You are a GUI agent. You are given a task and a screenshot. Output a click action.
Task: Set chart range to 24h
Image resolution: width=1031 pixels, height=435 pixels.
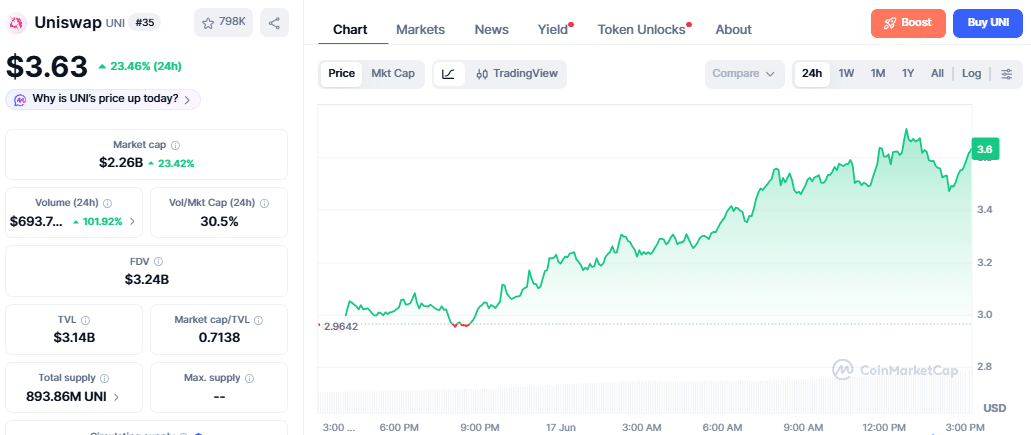[x=812, y=74]
